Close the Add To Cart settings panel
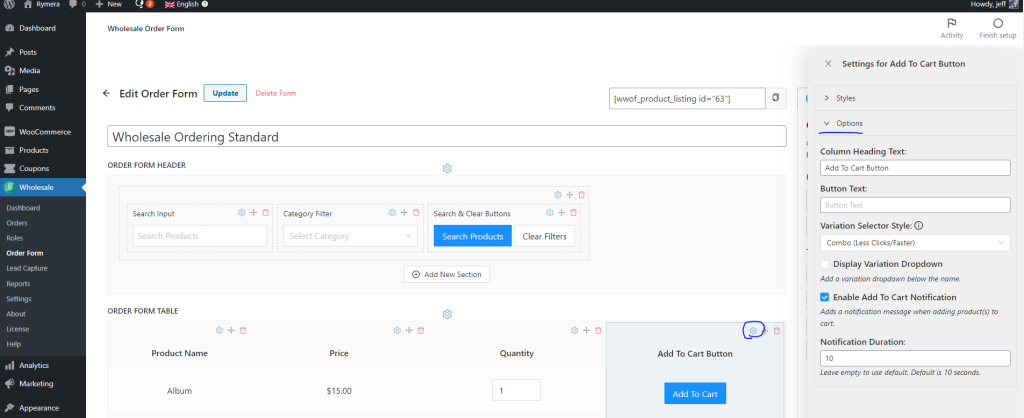This screenshot has height=418, width=1024. [x=827, y=63]
